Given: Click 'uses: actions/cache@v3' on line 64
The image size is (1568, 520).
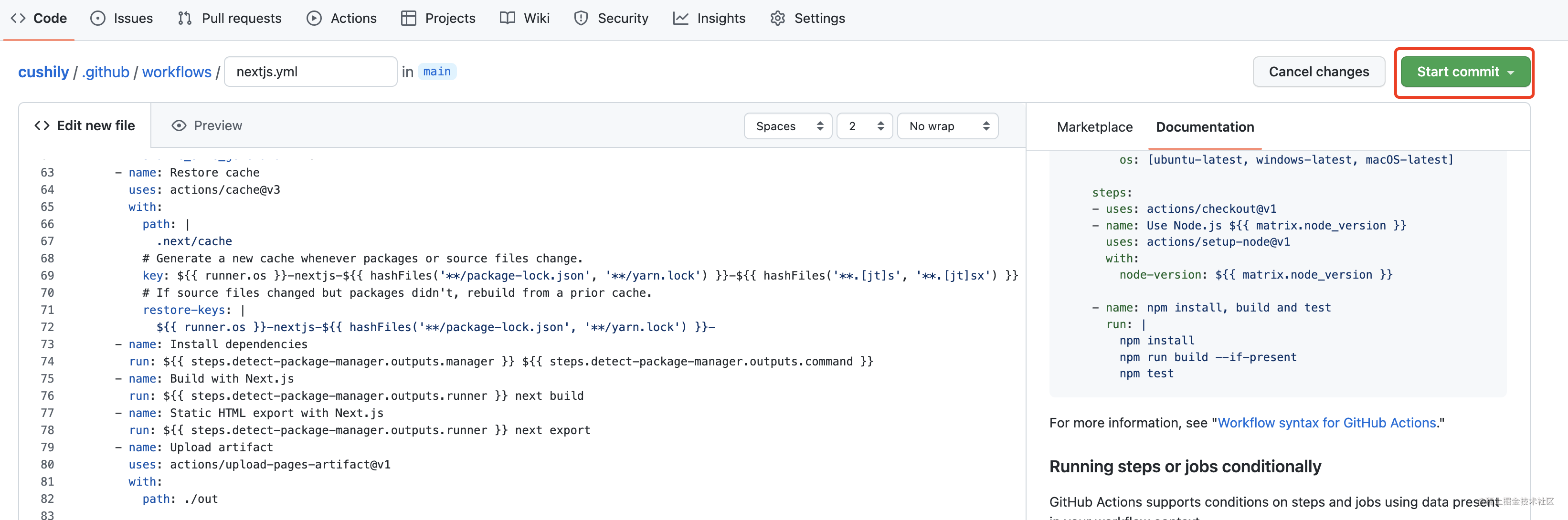Looking at the screenshot, I should [x=204, y=190].
